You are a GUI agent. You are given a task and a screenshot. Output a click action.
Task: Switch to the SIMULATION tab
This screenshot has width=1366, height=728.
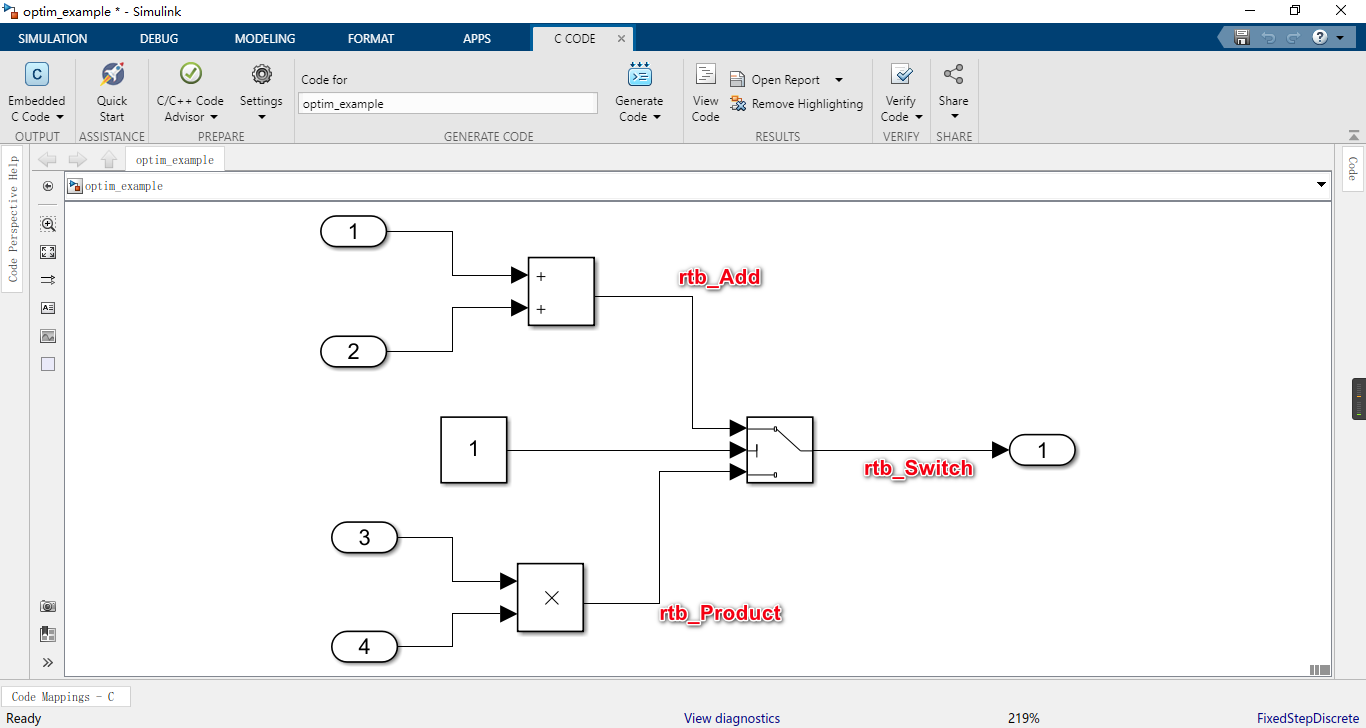coord(52,38)
